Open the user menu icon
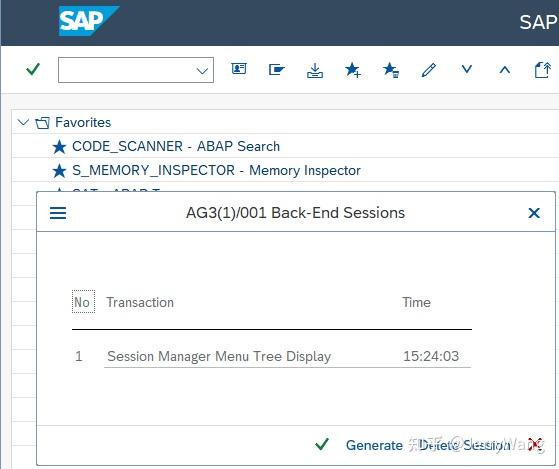Viewport: 559px width, 469px height. (239, 68)
